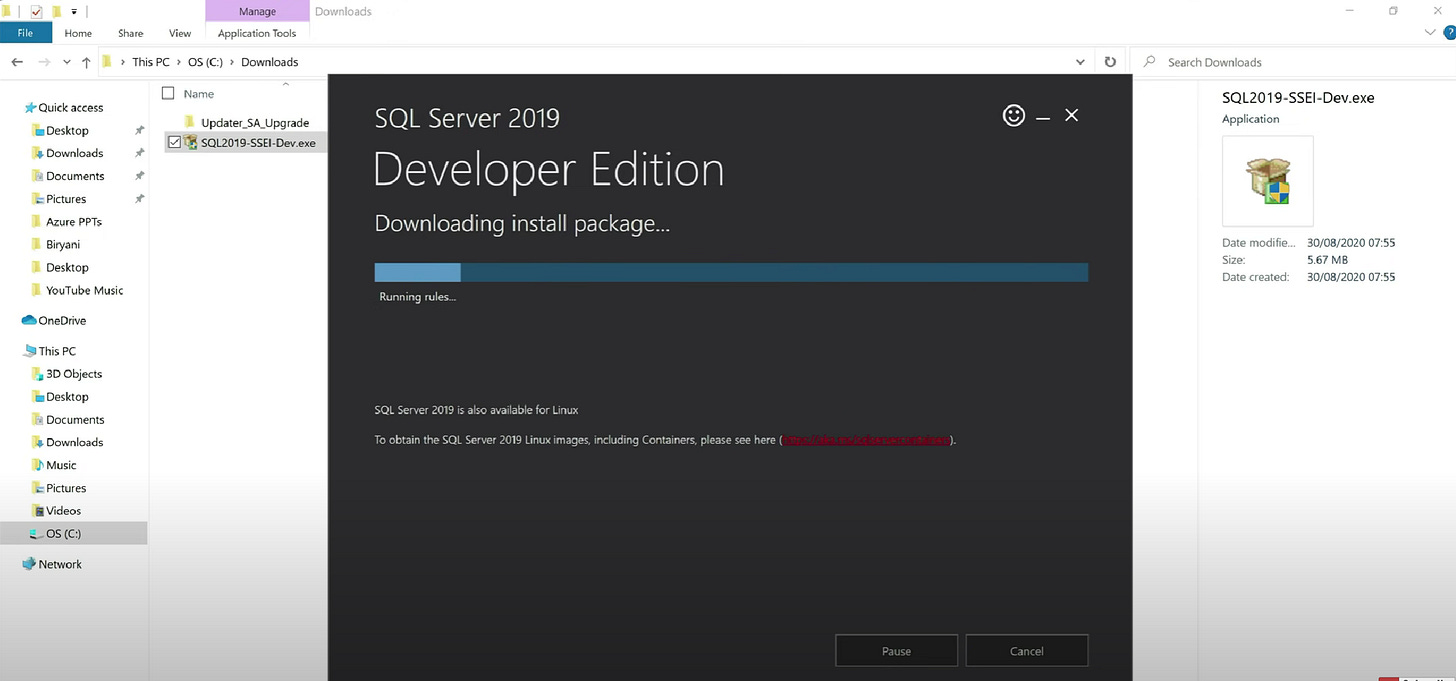The height and width of the screenshot is (681, 1456).
Task: Expand the ribbon with the chevron arrow
Action: click(x=1429, y=33)
